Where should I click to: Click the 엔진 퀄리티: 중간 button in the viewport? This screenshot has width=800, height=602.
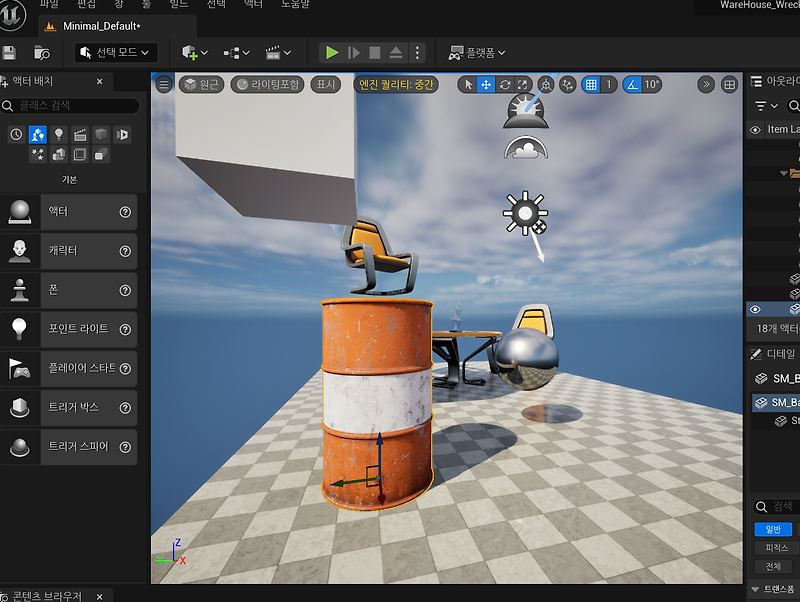(395, 84)
